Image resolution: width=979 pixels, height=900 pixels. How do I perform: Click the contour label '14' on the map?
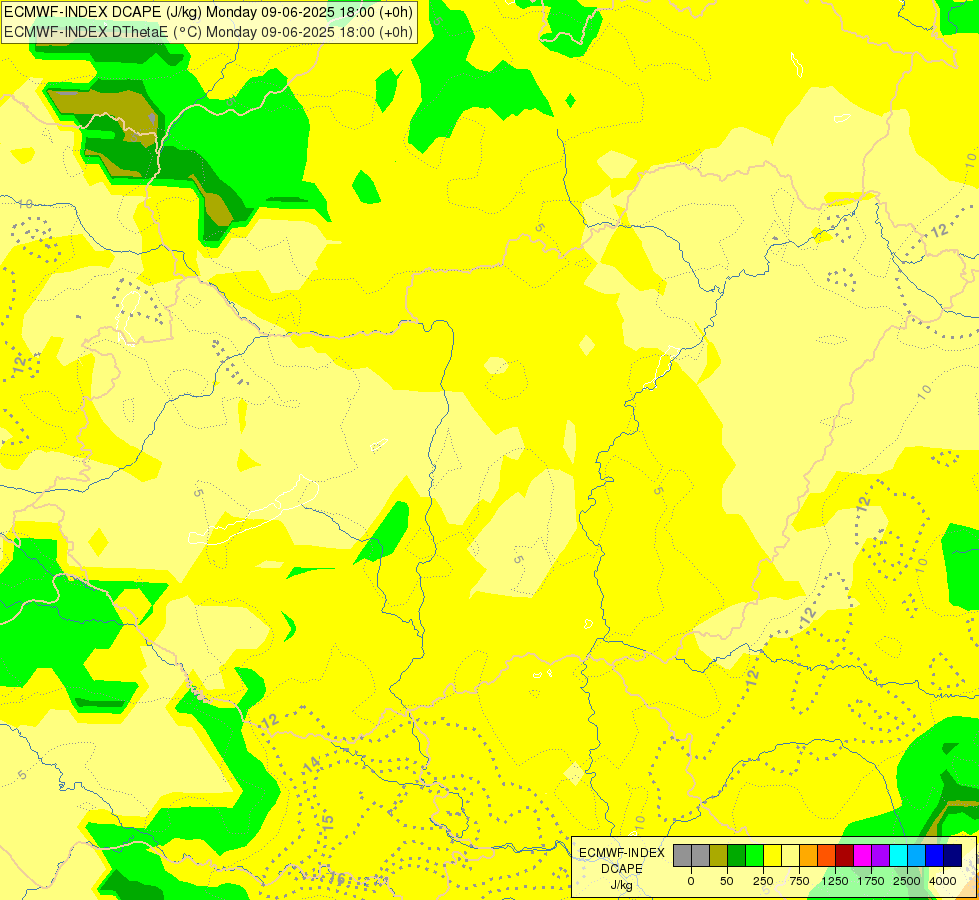(x=312, y=763)
